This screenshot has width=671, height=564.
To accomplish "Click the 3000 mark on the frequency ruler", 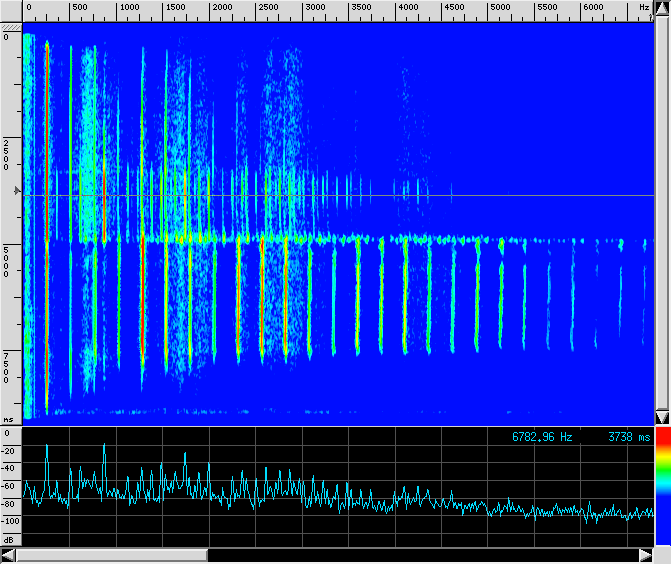I will (x=314, y=8).
